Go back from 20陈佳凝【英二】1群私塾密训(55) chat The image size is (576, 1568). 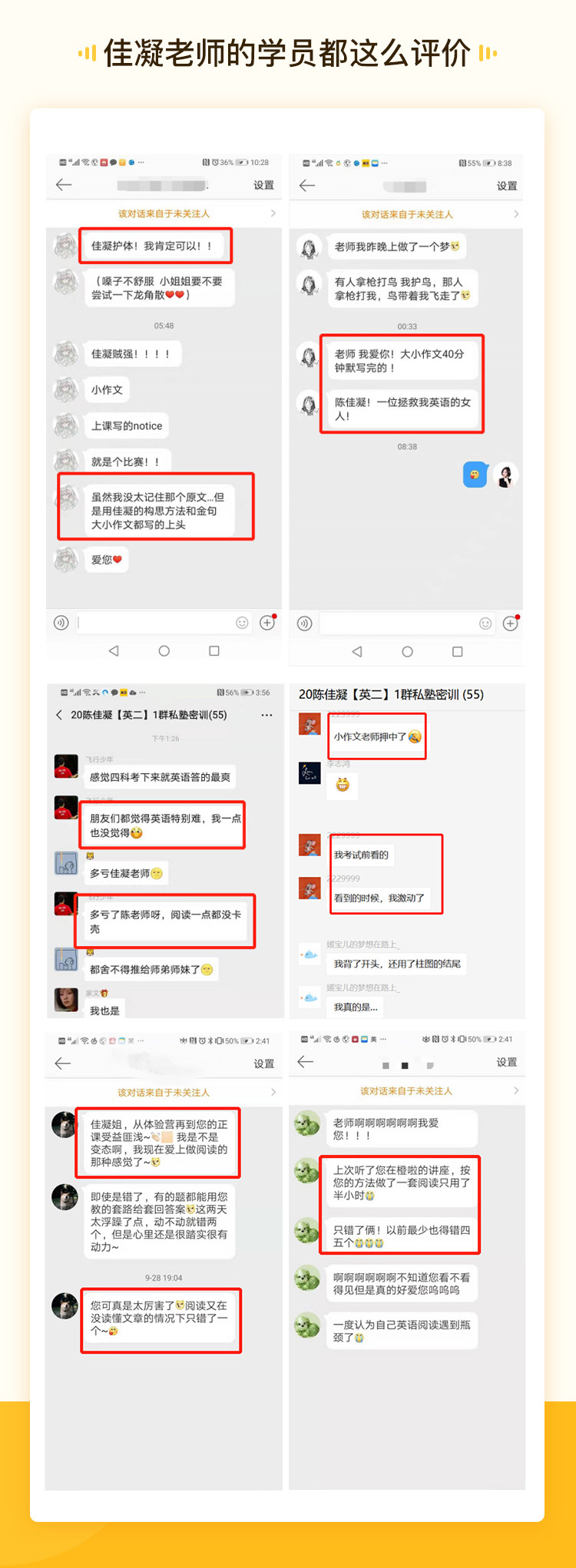coord(59,715)
